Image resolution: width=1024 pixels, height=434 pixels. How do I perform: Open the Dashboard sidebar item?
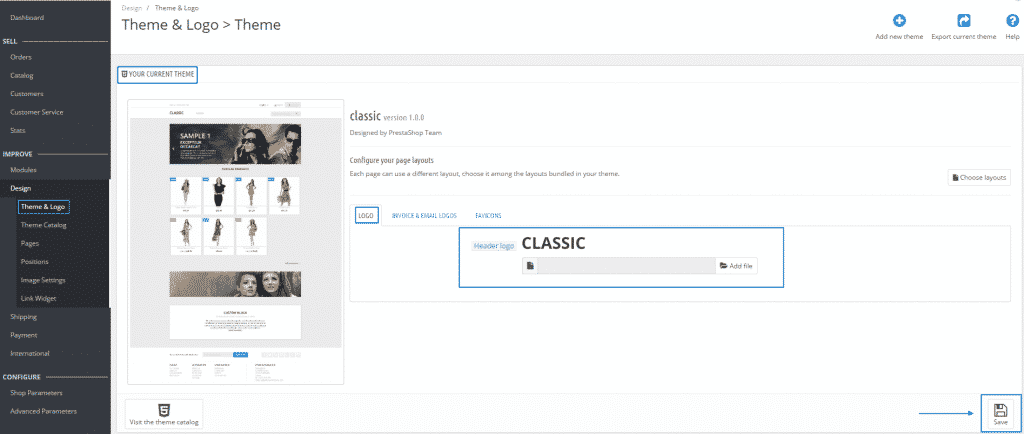(27, 18)
